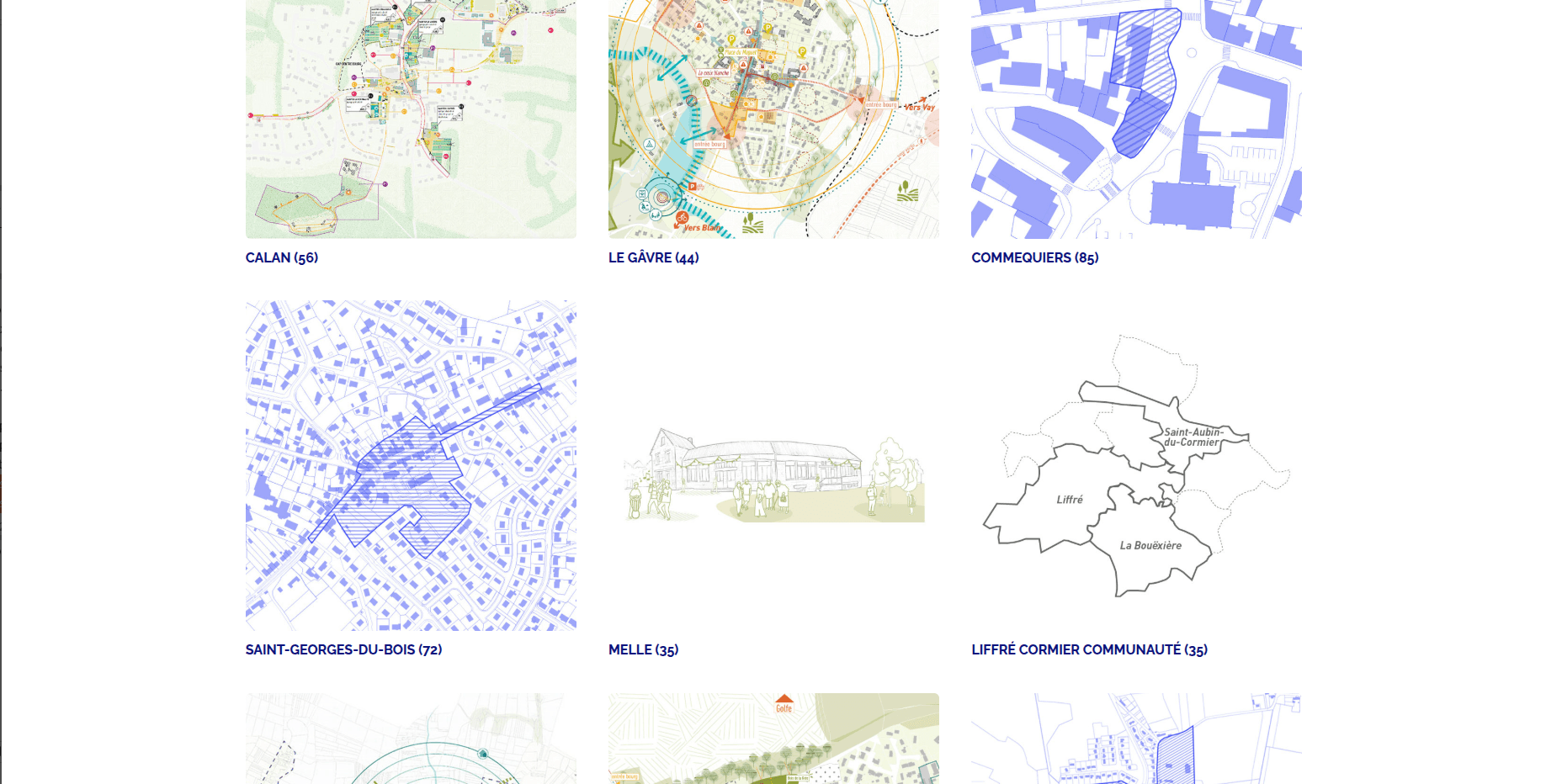
Task: Open the CALAN (56) project link
Action: [281, 259]
